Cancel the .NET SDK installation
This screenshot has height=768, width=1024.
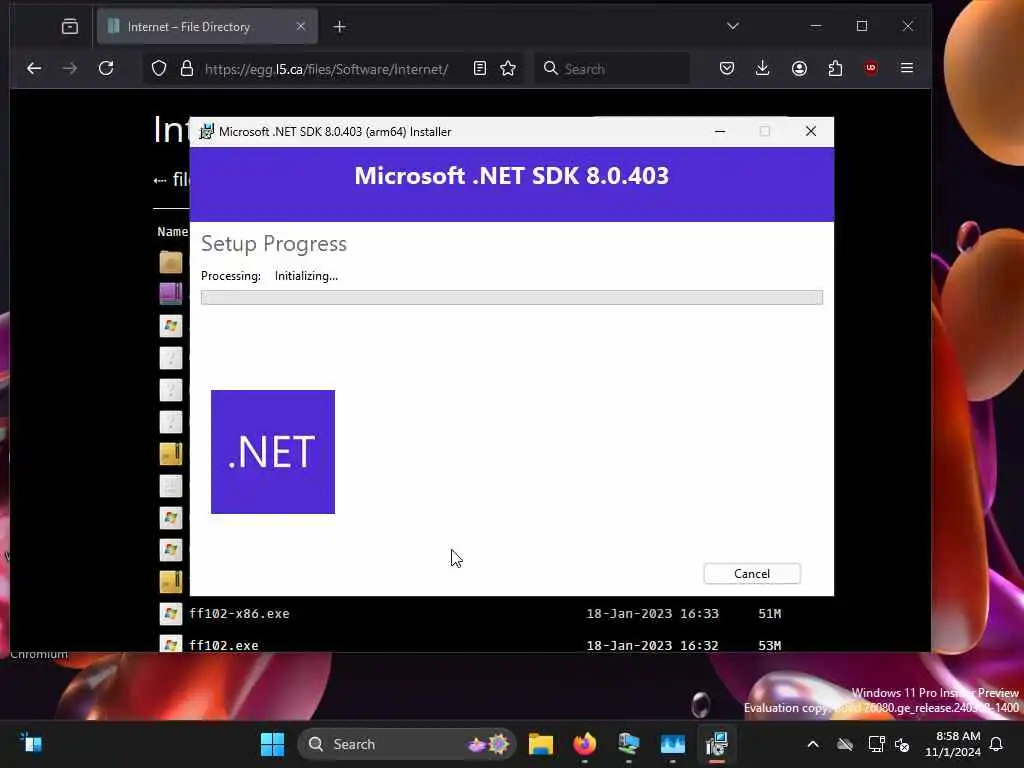point(752,573)
